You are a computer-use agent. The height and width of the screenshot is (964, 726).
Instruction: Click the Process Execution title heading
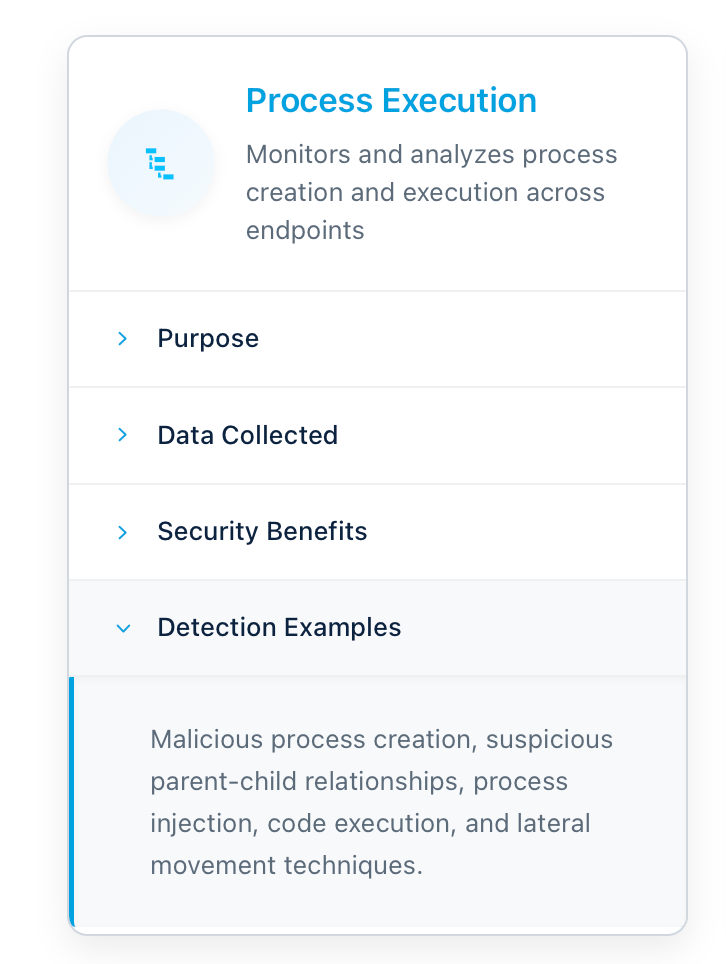click(x=391, y=101)
